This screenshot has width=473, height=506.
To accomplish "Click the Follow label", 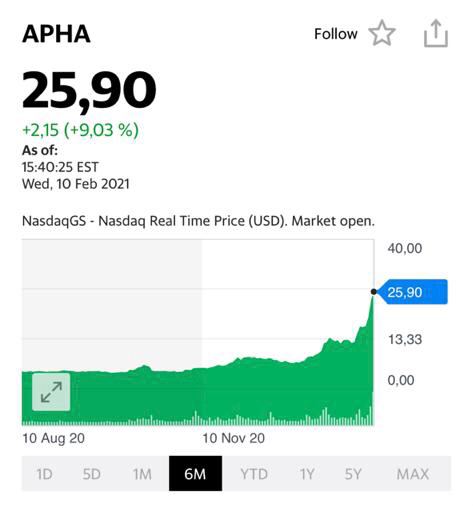I will (x=336, y=34).
